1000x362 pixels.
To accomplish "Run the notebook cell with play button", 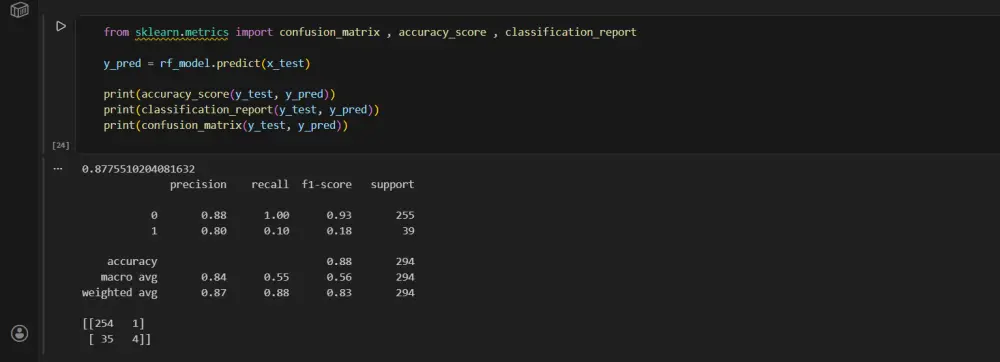I will (x=61, y=26).
